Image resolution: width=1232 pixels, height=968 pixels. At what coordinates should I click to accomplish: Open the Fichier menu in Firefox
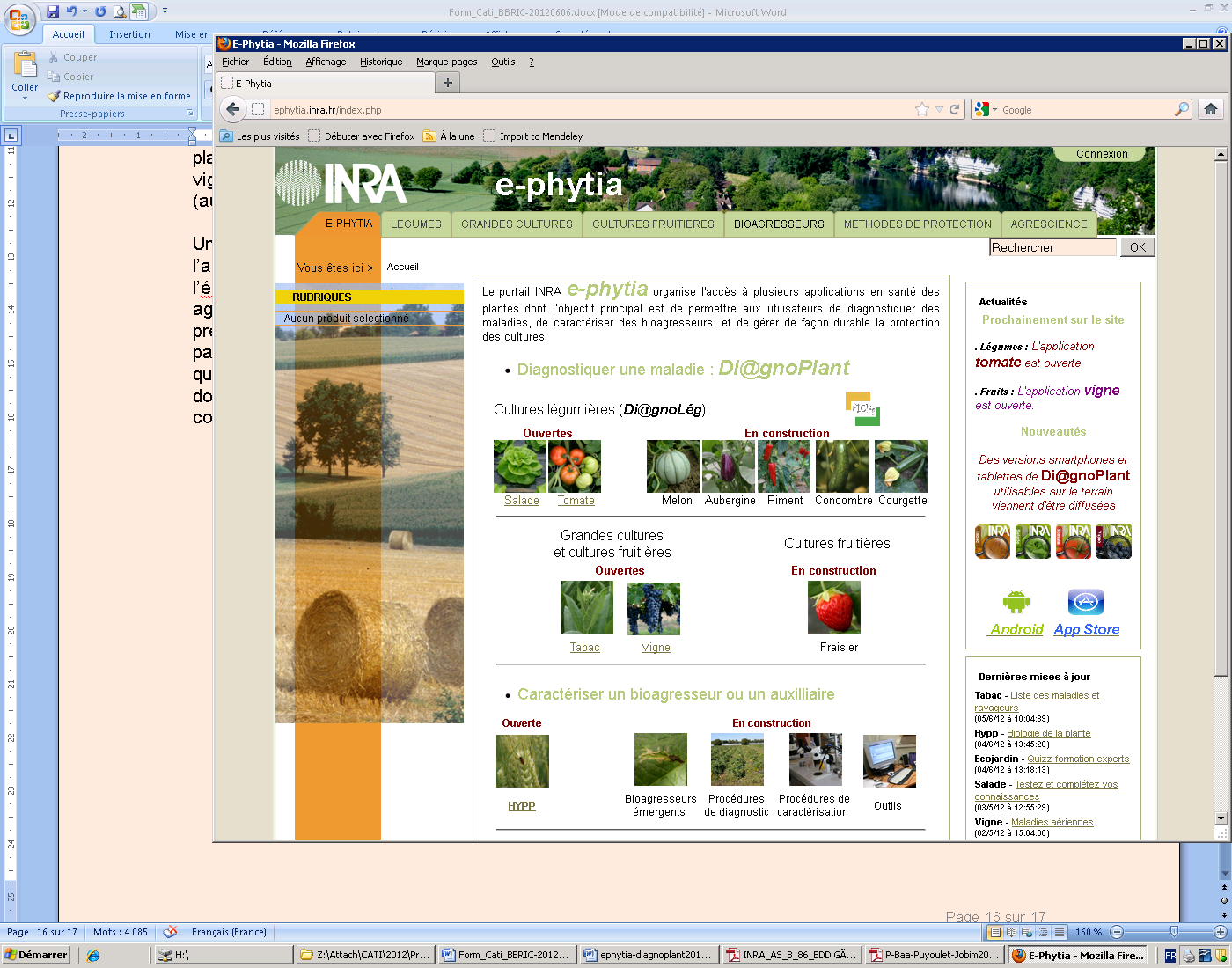(235, 62)
